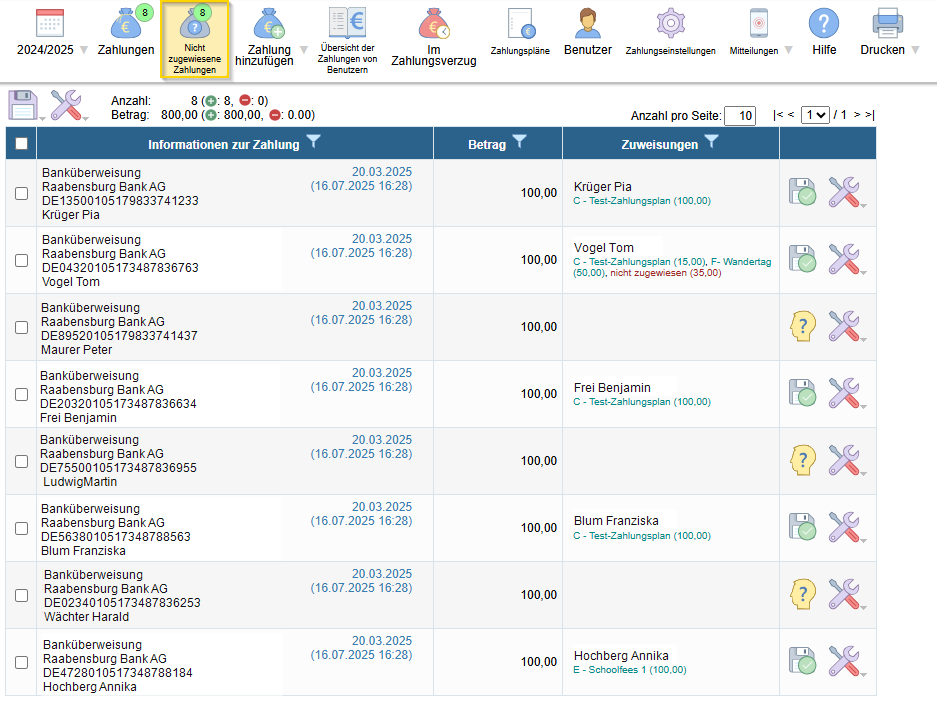The image size is (937, 714).
Task: Open the E - Schoolfees 1 link
Action: point(630,670)
